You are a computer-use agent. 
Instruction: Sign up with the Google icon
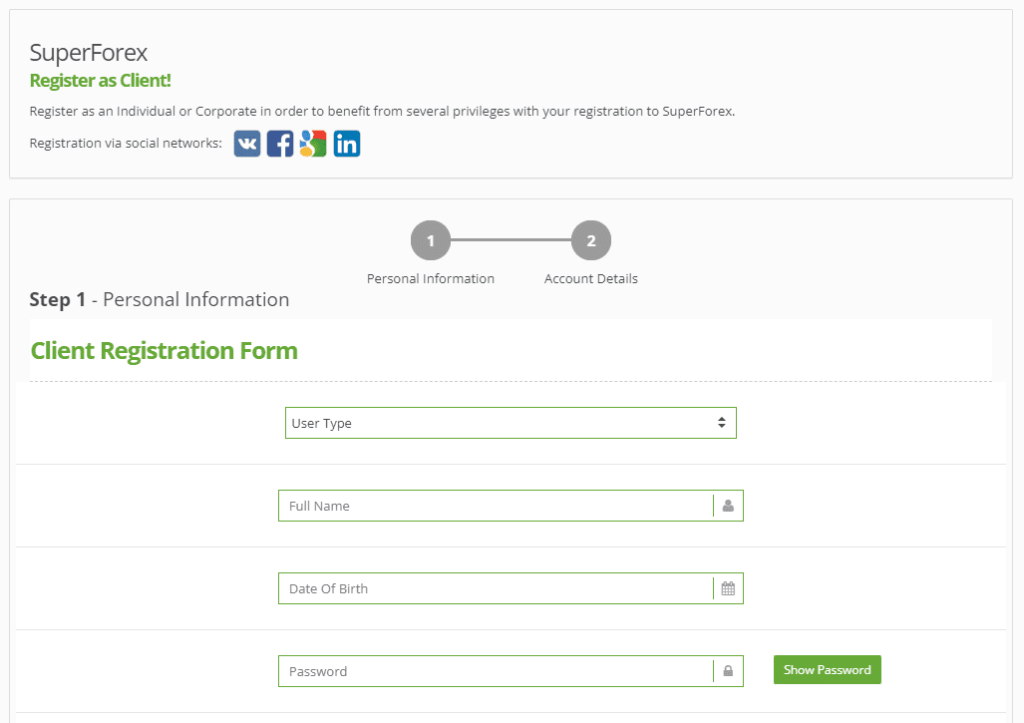[313, 144]
